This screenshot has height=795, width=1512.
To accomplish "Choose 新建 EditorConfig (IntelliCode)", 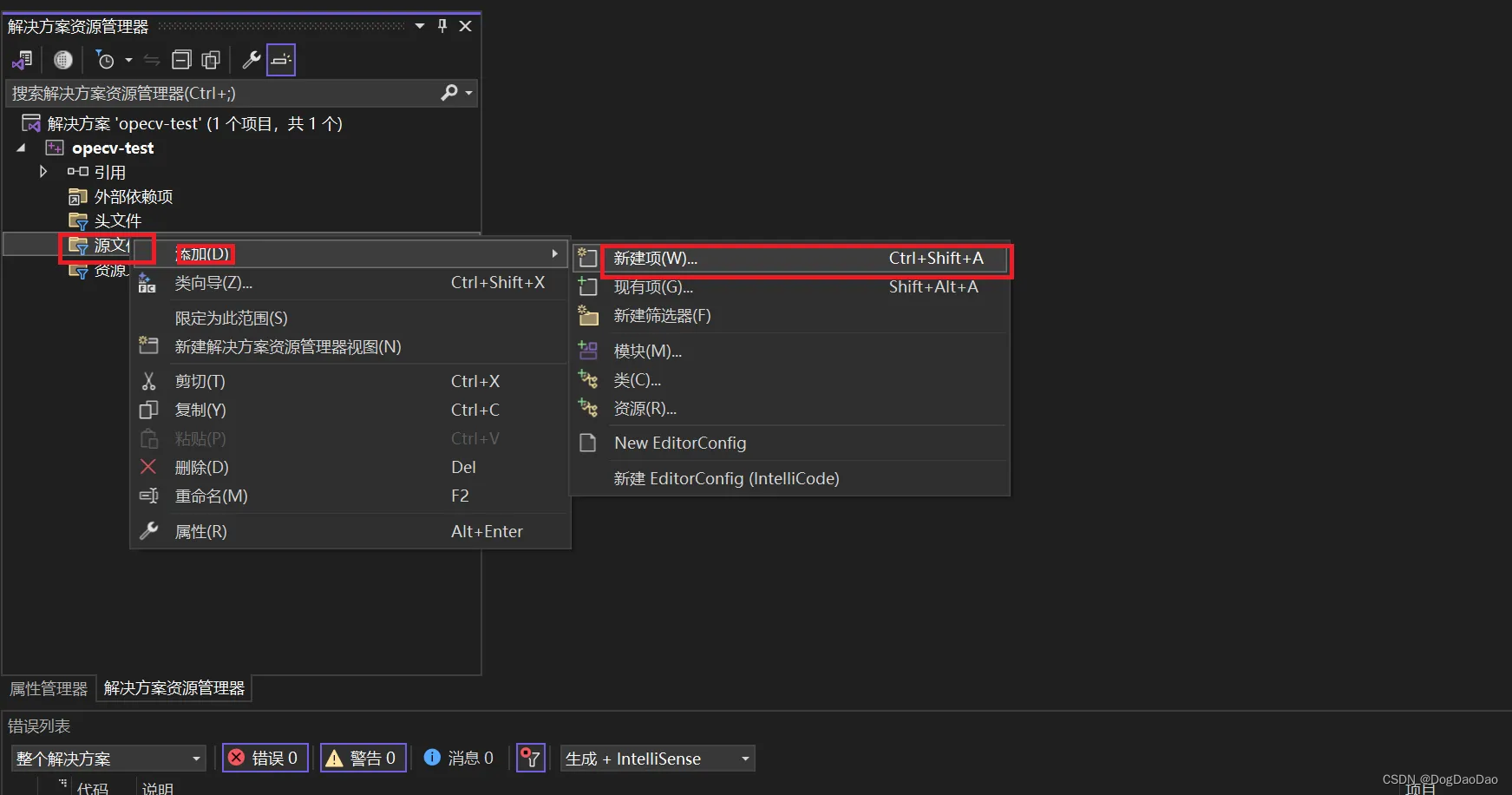I will pos(791,479).
